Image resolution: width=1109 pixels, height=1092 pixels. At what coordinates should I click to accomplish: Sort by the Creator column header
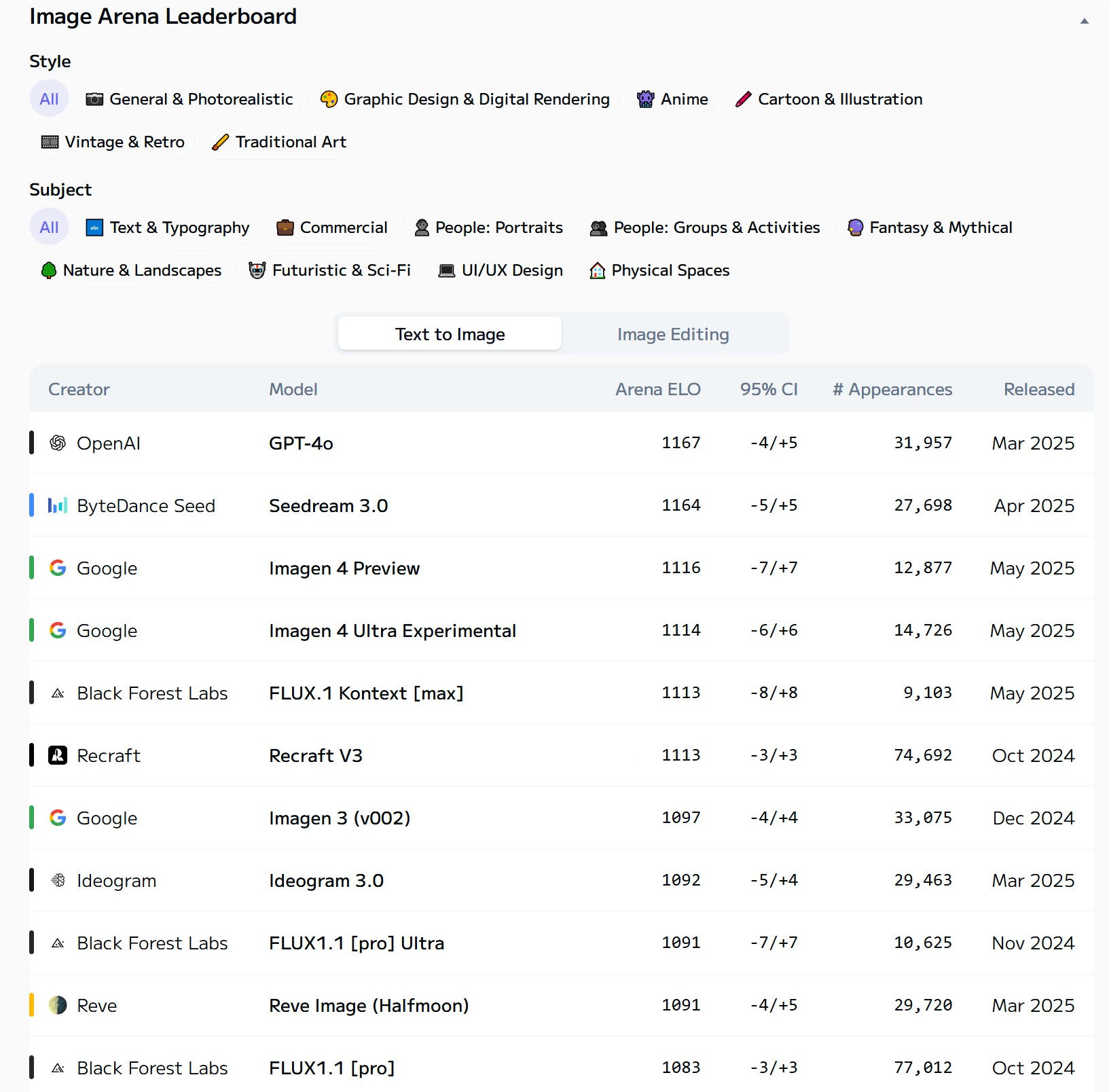[79, 389]
